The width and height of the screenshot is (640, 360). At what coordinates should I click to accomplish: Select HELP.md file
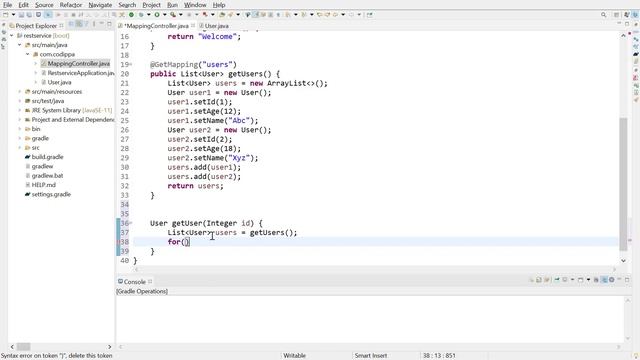(41, 185)
